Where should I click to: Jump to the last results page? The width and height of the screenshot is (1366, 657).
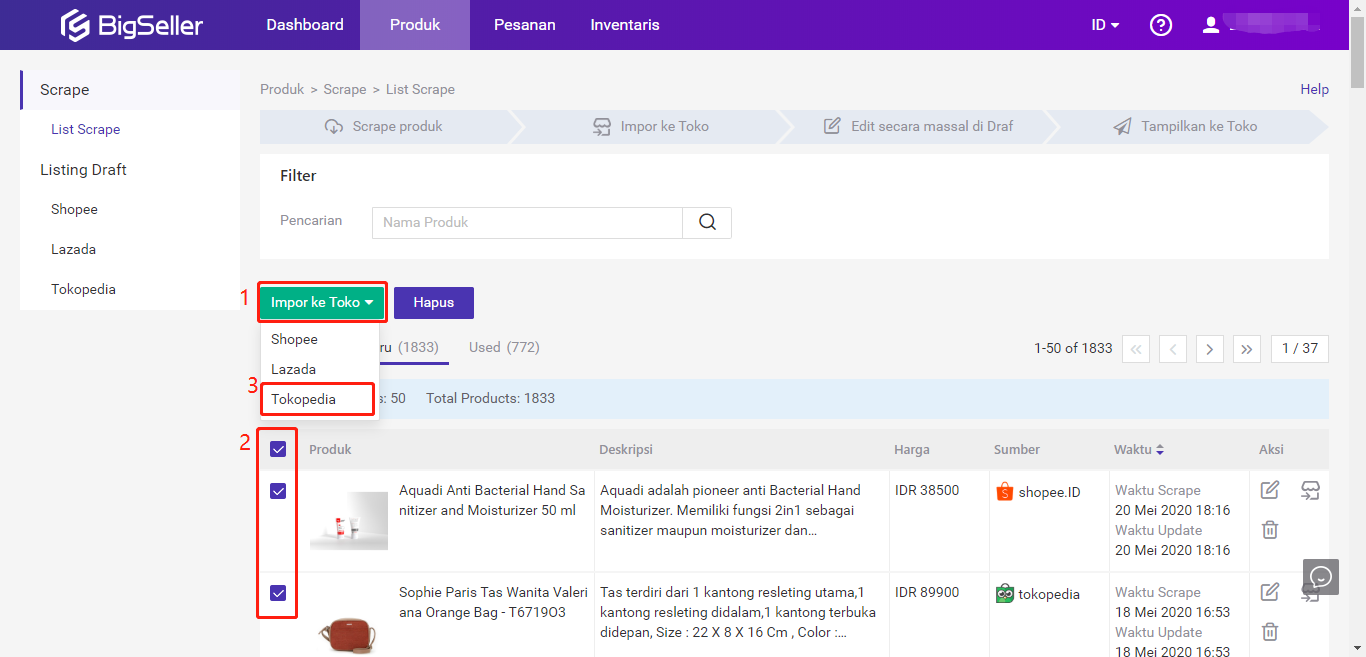[x=1247, y=349]
